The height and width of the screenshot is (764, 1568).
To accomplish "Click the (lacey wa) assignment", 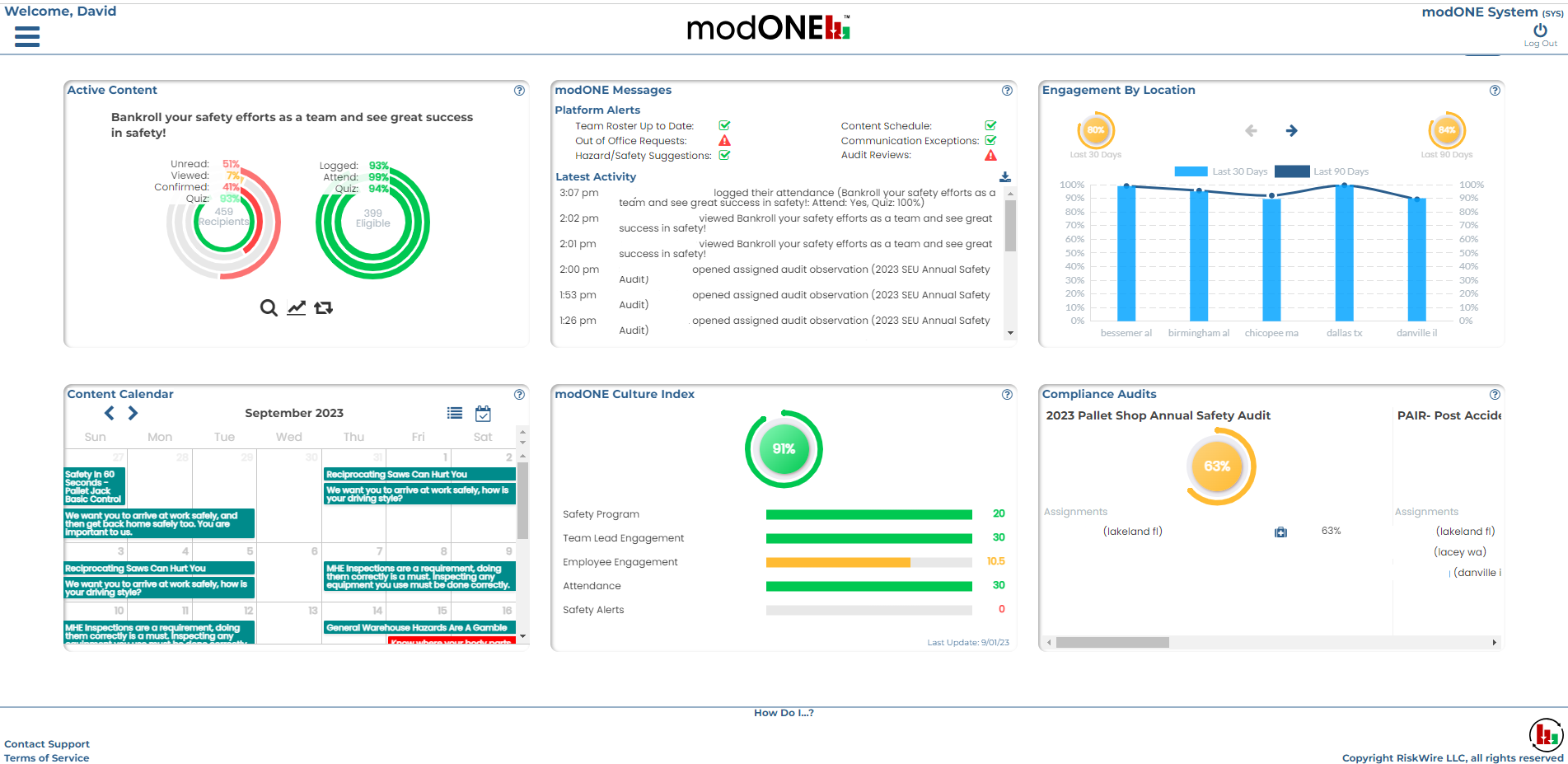I will tap(1460, 552).
